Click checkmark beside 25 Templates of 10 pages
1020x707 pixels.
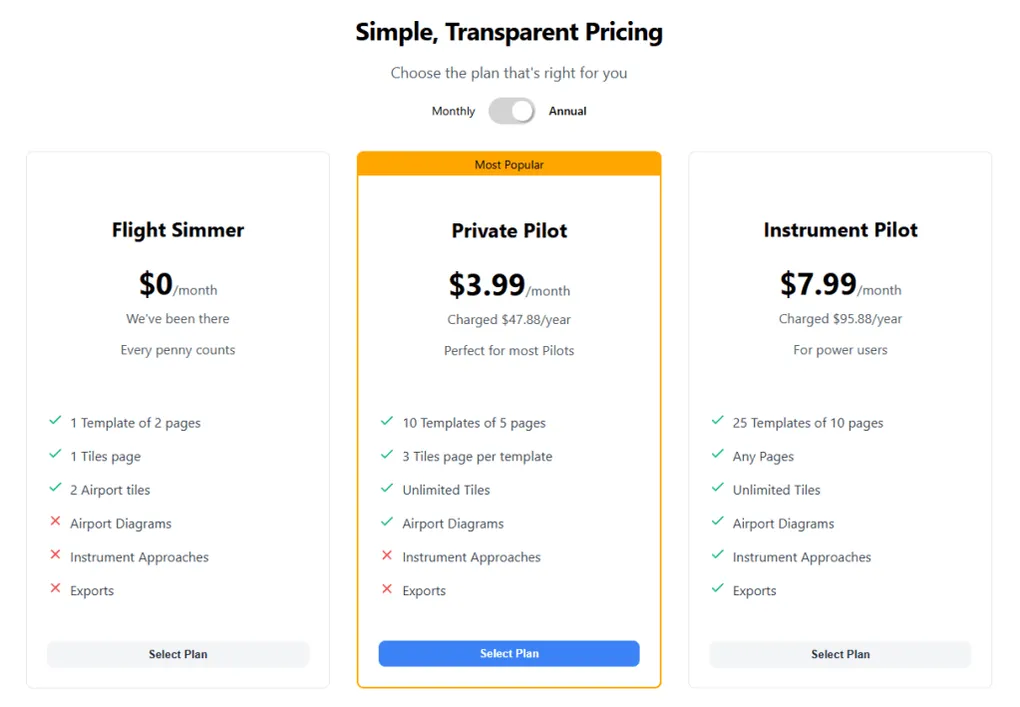717,422
